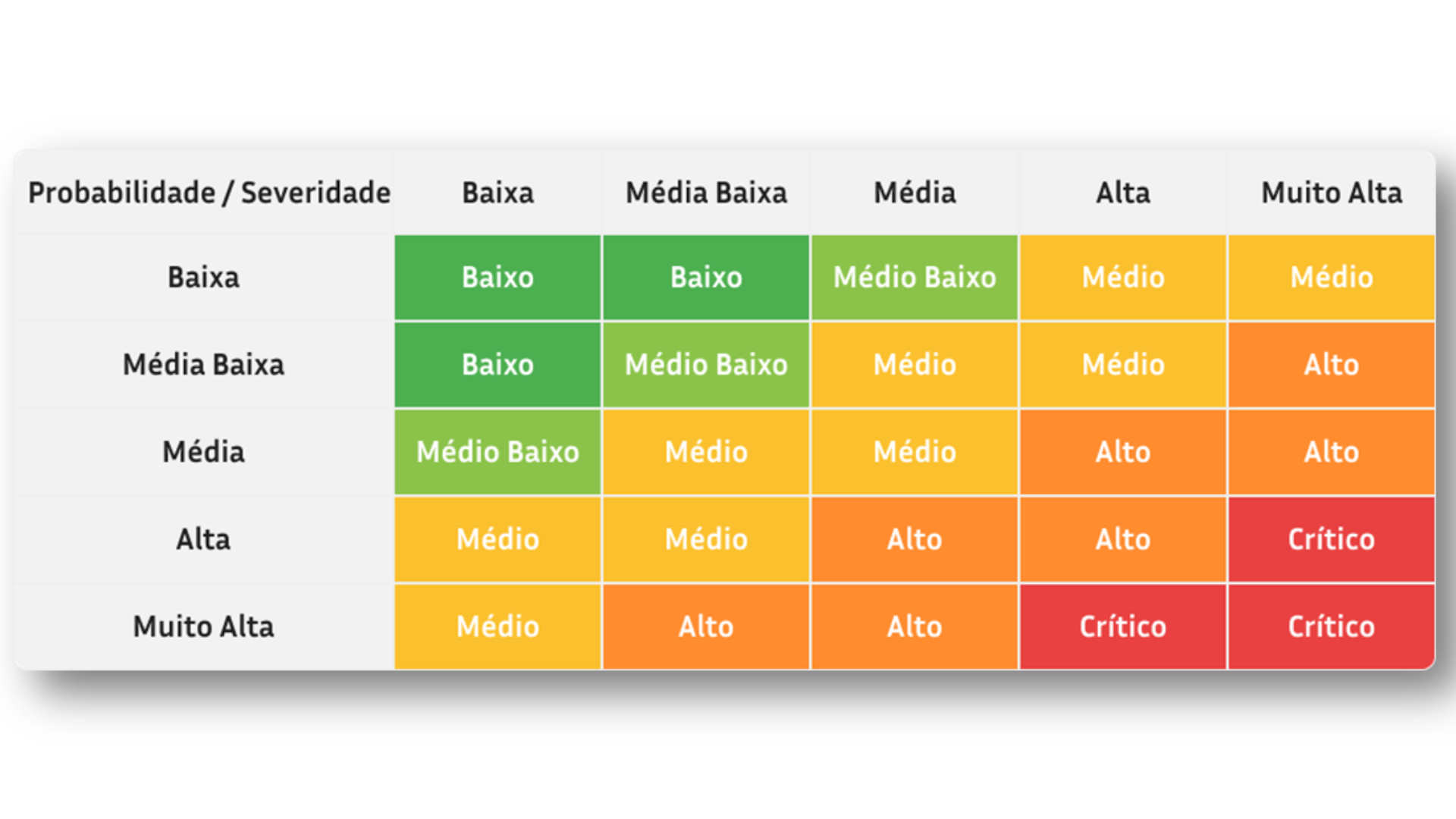1456x819 pixels.
Task: Click Médio cell under Muito Alta severity column
Action: [1331, 278]
